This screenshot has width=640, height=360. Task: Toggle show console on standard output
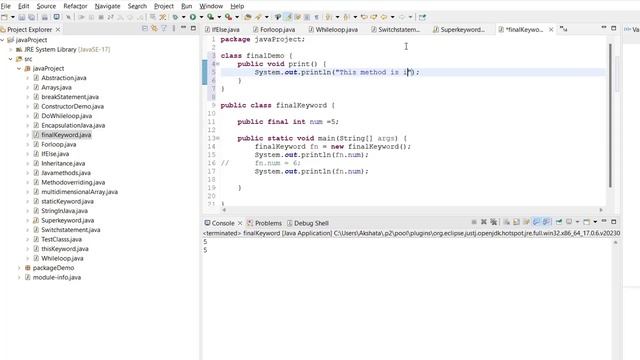point(536,222)
